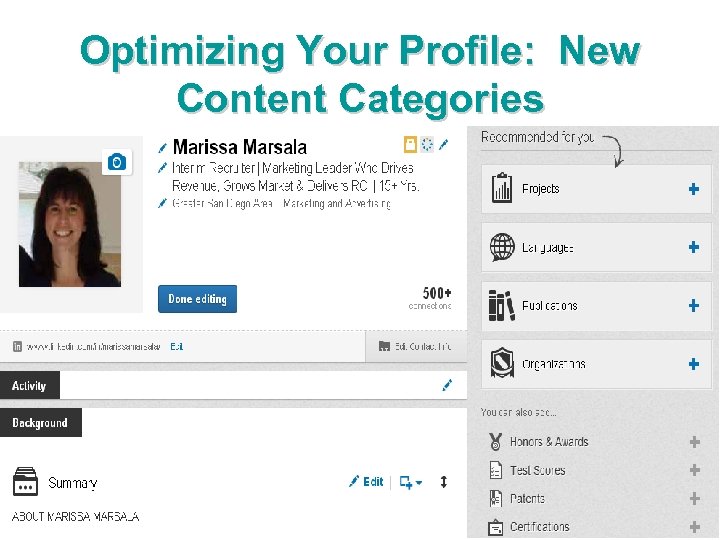Click the Certifications label

(540, 527)
